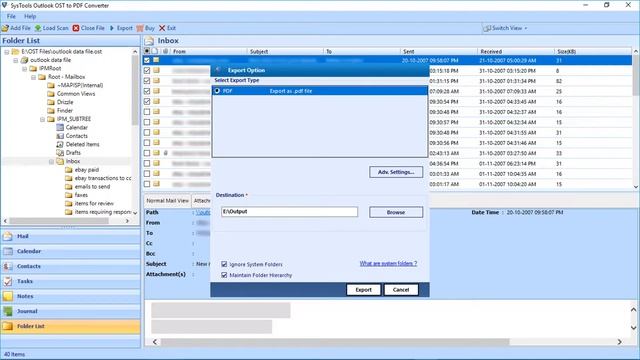Screen dimensions: 640x360
Task: Open the Switch View dropdown
Action: click(505, 28)
